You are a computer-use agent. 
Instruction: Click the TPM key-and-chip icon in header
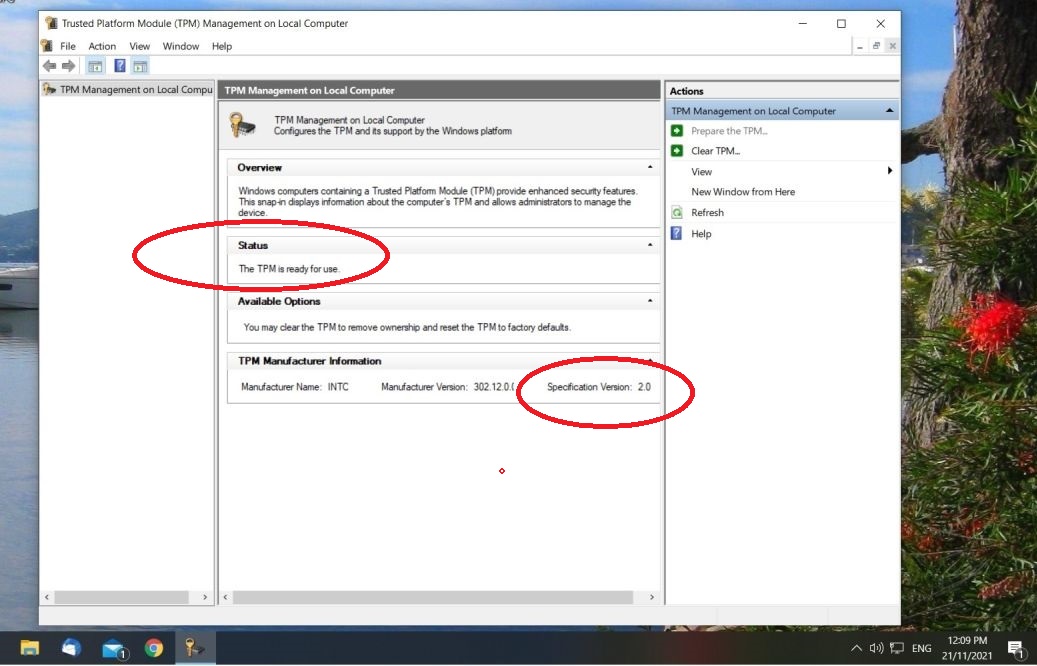tap(242, 125)
